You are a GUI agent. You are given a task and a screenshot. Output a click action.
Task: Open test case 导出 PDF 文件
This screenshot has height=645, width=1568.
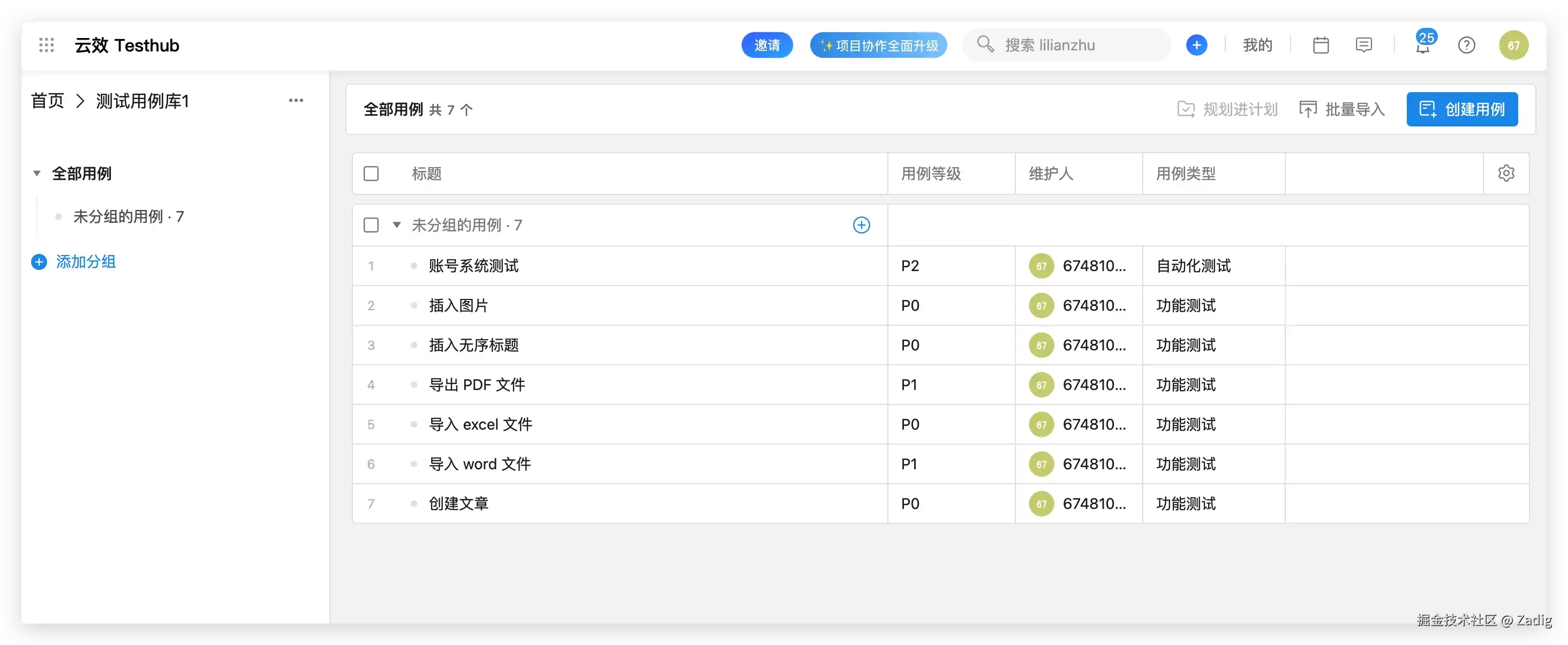click(477, 385)
